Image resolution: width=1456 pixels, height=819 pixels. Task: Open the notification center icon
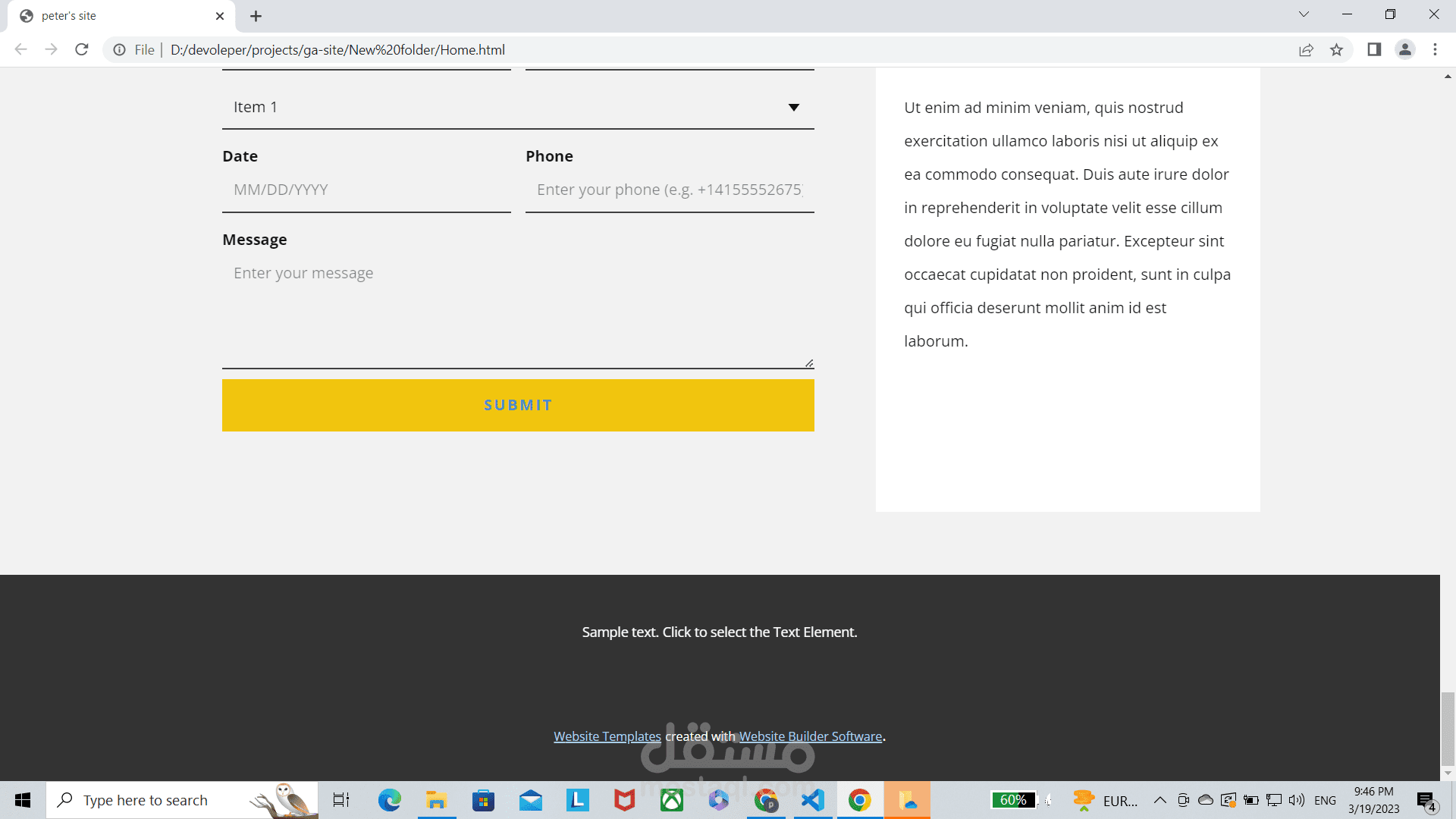coord(1426,801)
